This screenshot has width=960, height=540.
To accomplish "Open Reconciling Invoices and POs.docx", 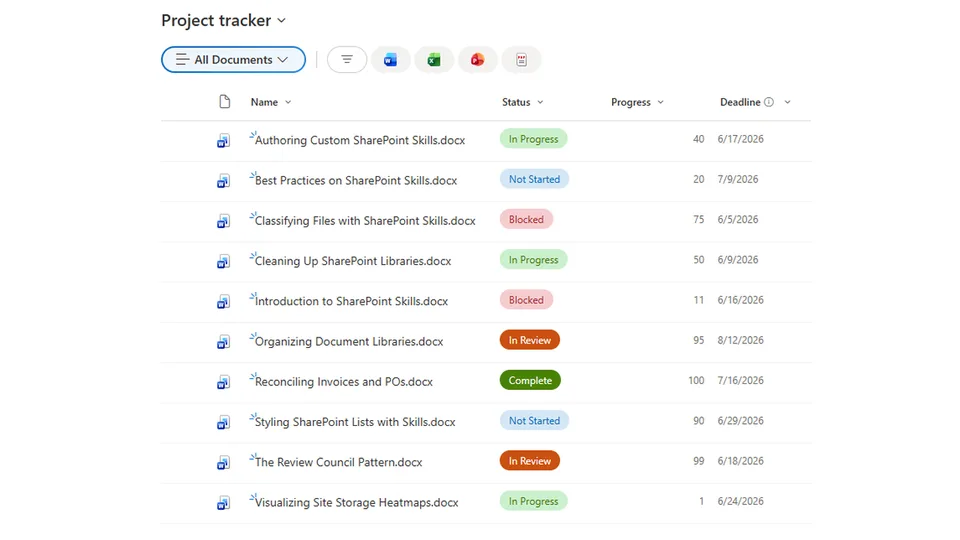I will coord(343,382).
